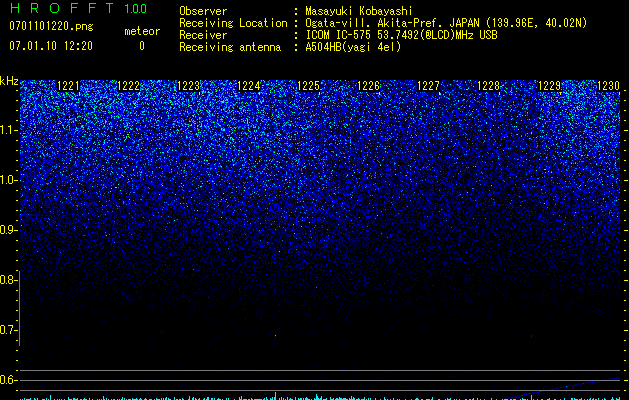Click the time marker 1230
Viewport: 629px width, 400px height.
[x=609, y=86]
